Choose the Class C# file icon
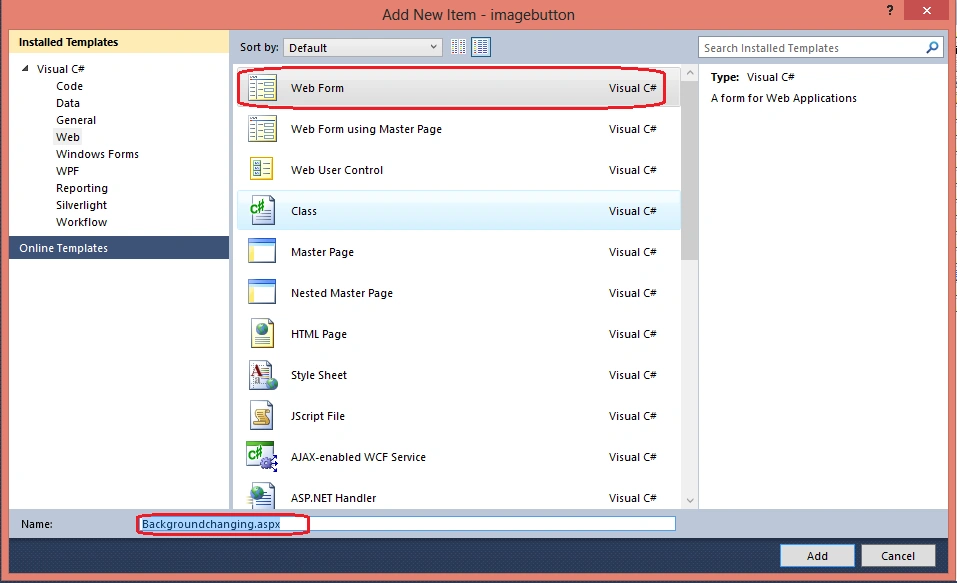 pos(262,211)
